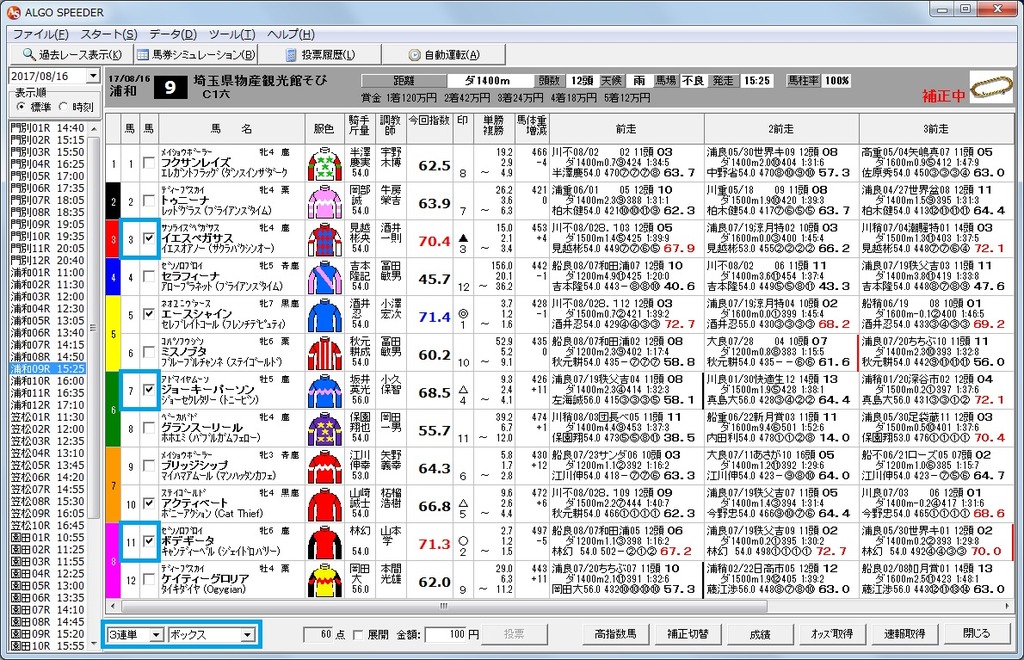Click the purple star silks for グランスーリール
1024x660 pixels.
point(325,429)
